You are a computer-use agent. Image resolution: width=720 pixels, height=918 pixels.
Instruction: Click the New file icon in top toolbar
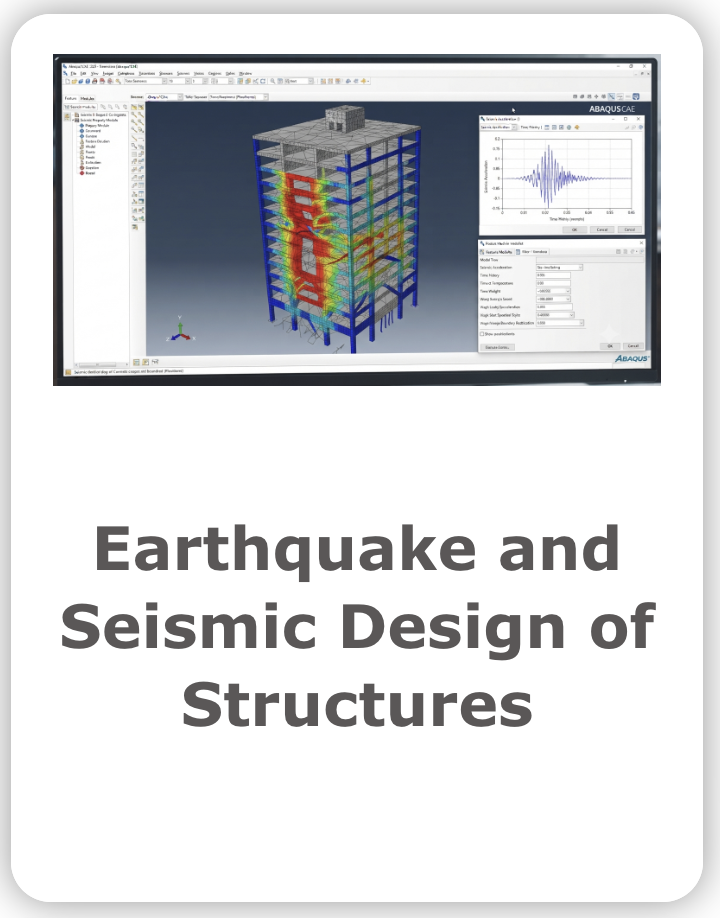tap(67, 81)
